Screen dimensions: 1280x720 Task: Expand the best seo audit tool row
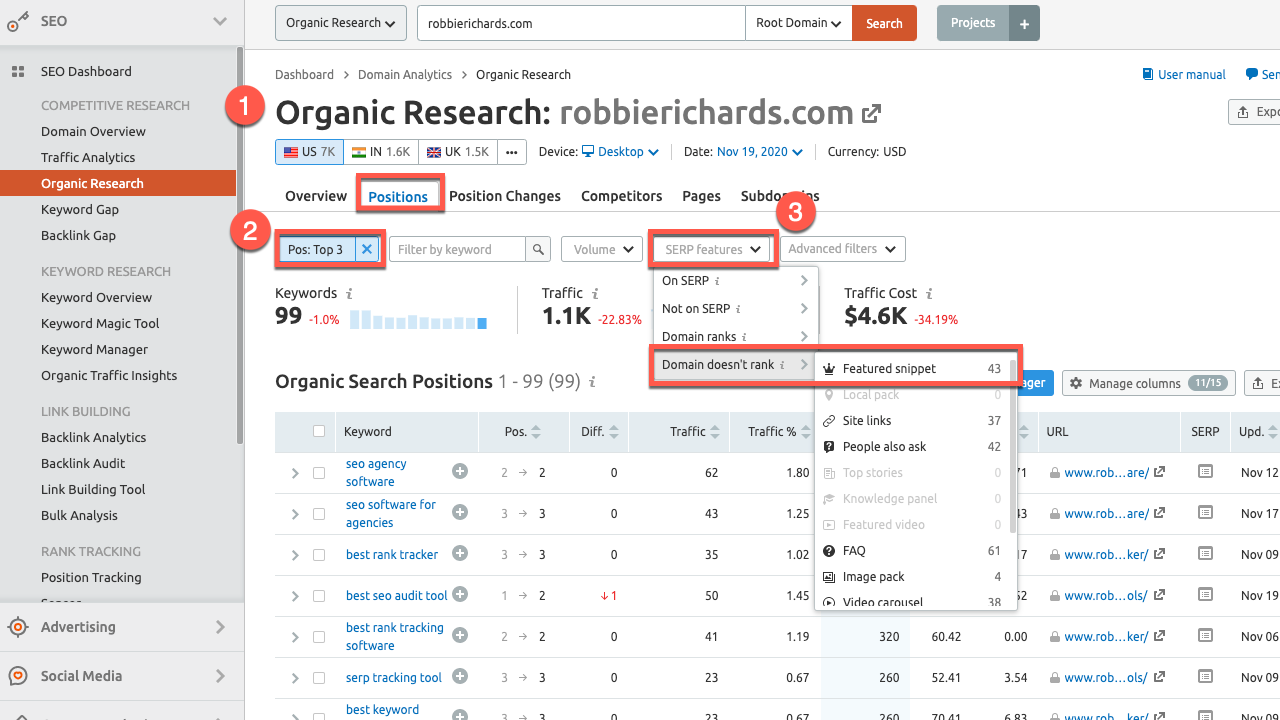tap(295, 596)
